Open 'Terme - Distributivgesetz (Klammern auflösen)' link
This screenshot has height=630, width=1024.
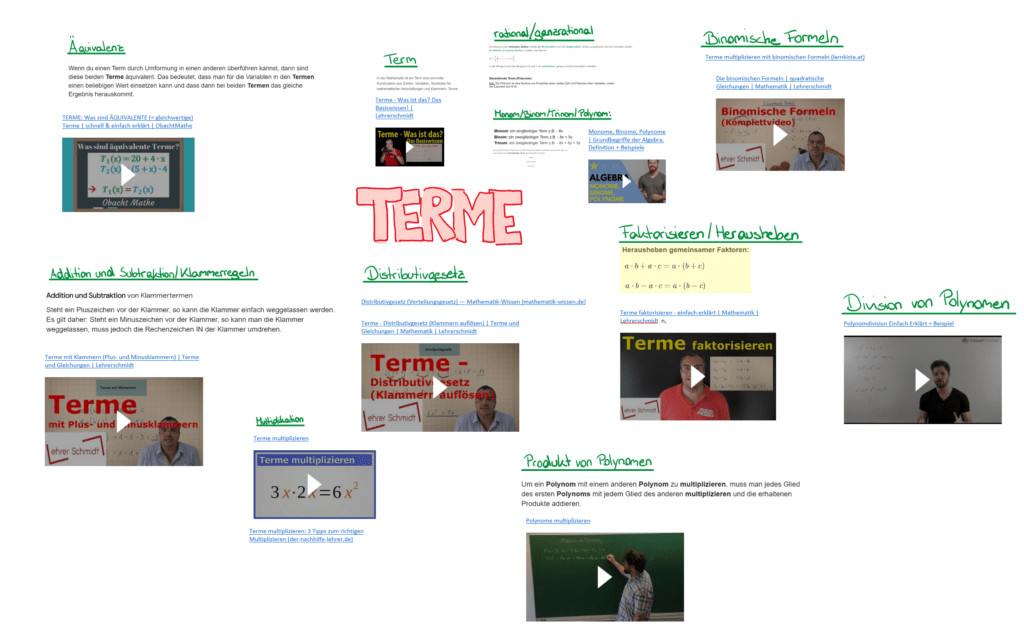440,327
